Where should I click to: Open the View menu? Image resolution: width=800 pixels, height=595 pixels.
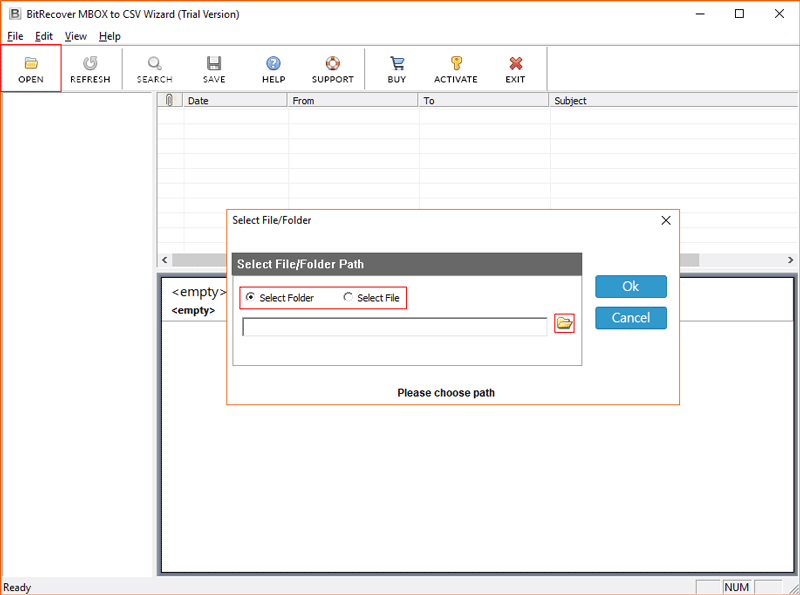pyautogui.click(x=76, y=36)
